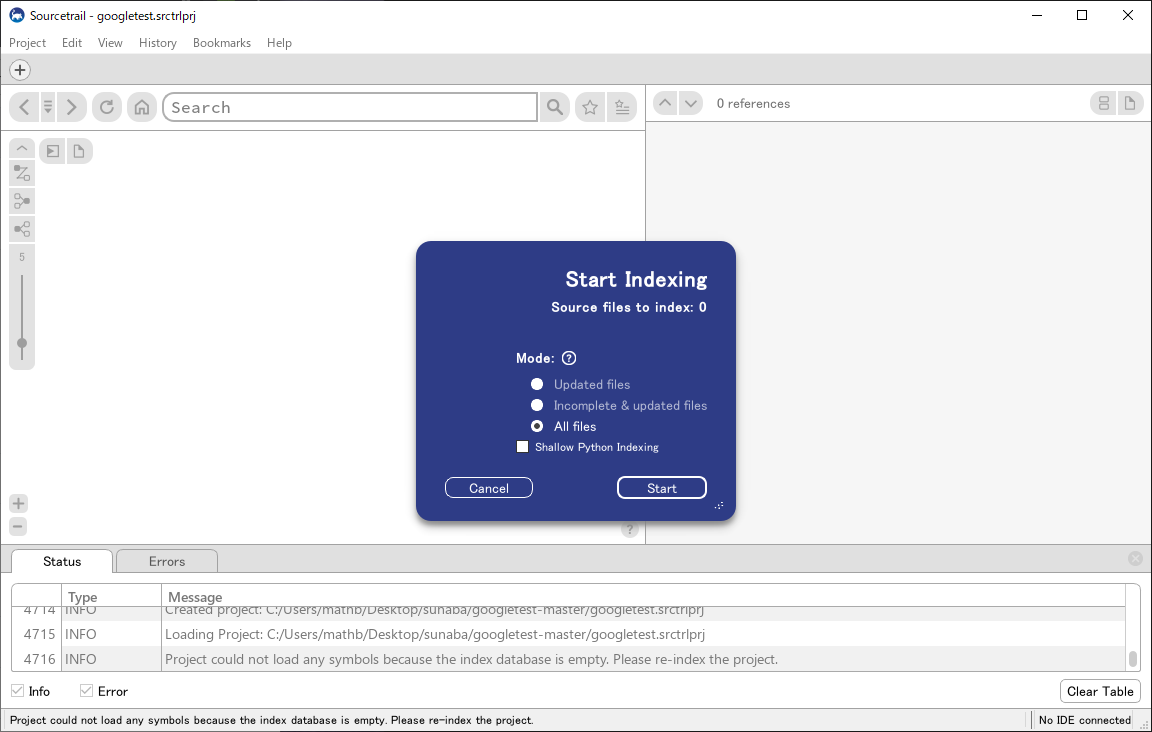Collapse the graph trail controls chevron
Image resolution: width=1152 pixels, height=732 pixels.
coord(22,148)
